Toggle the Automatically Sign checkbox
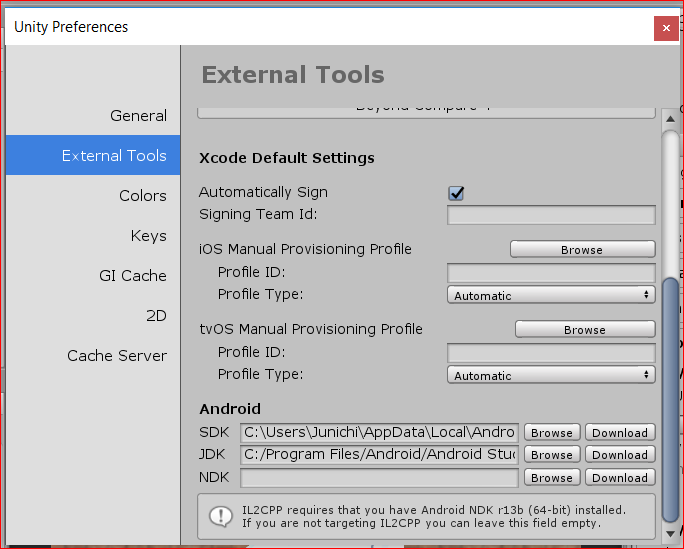Viewport: 684px width, 549px height. coord(457,193)
